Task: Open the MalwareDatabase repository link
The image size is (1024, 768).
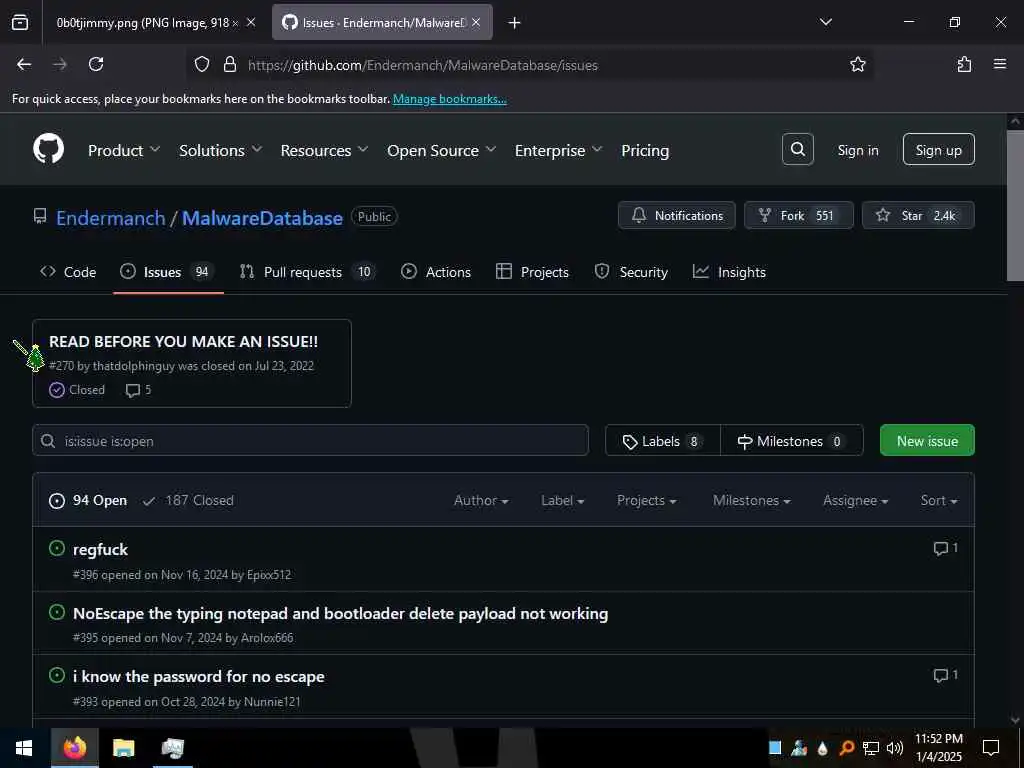Action: [x=262, y=217]
